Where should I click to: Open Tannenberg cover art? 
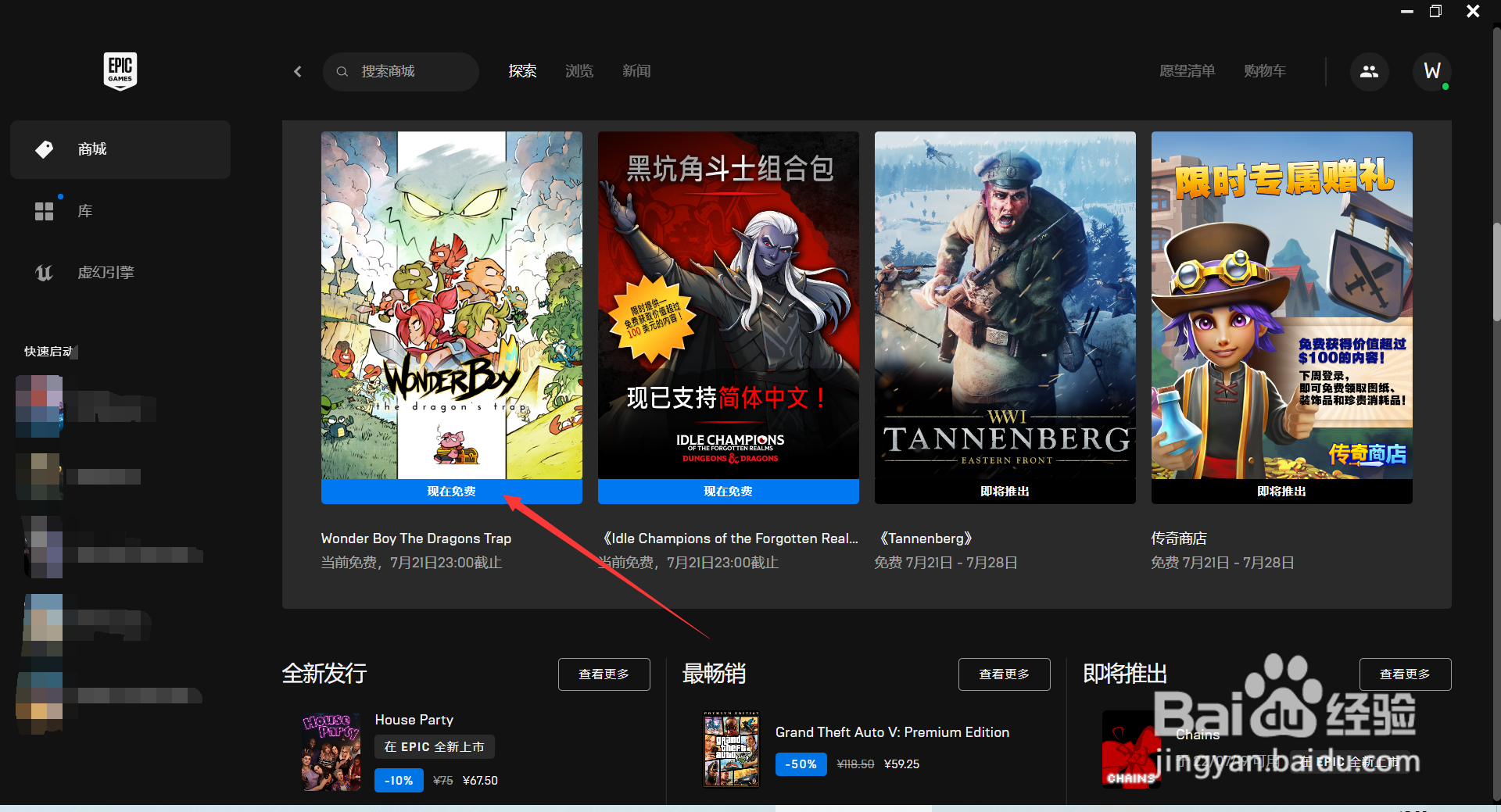1005,305
